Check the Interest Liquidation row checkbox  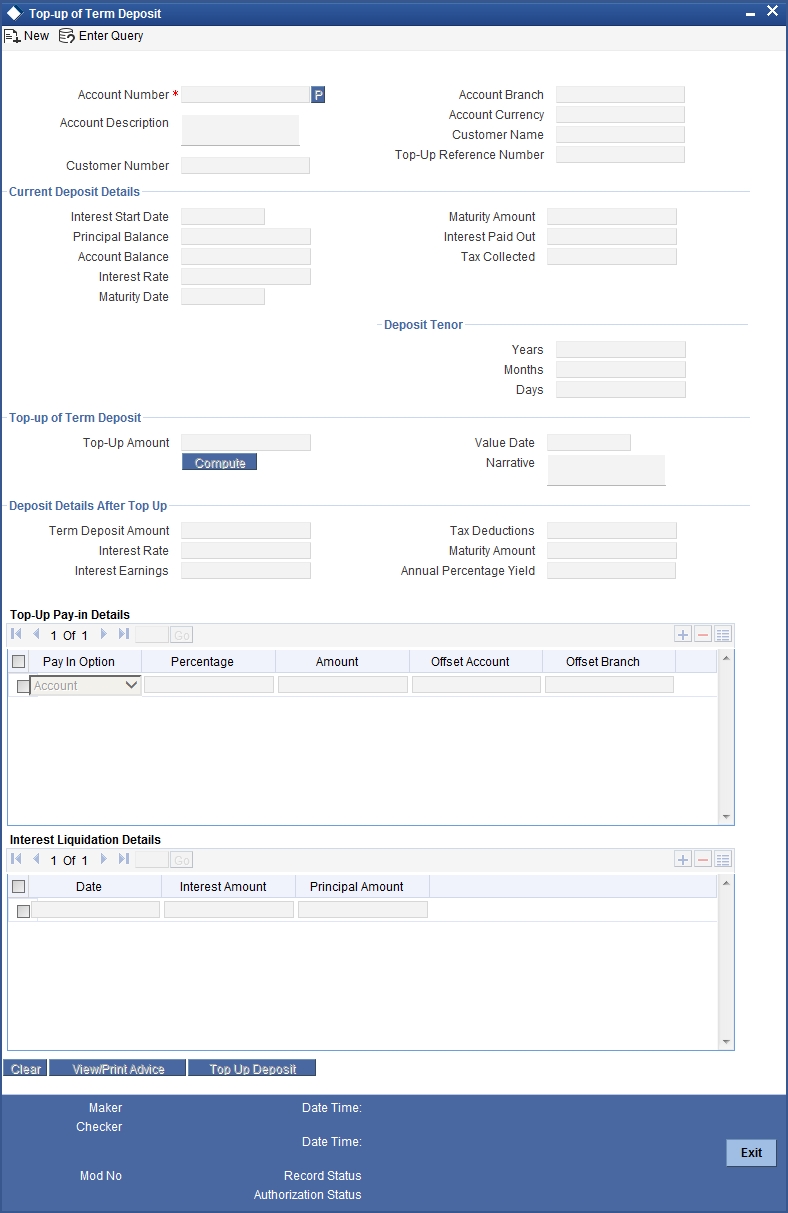click(x=23, y=911)
